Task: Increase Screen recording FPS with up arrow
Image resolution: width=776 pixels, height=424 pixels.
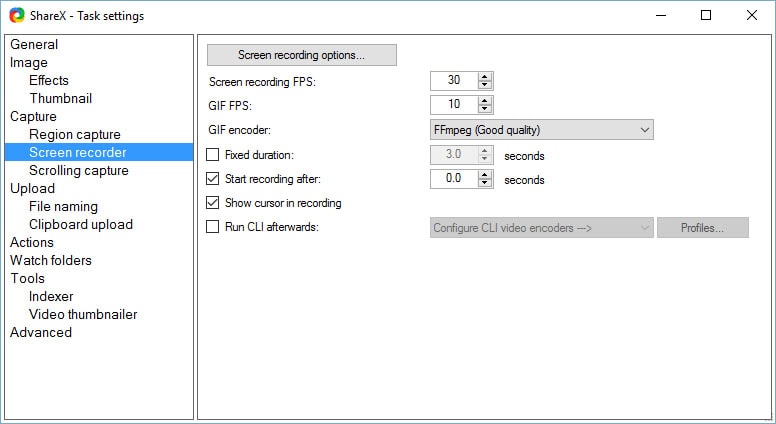Action: [x=485, y=77]
